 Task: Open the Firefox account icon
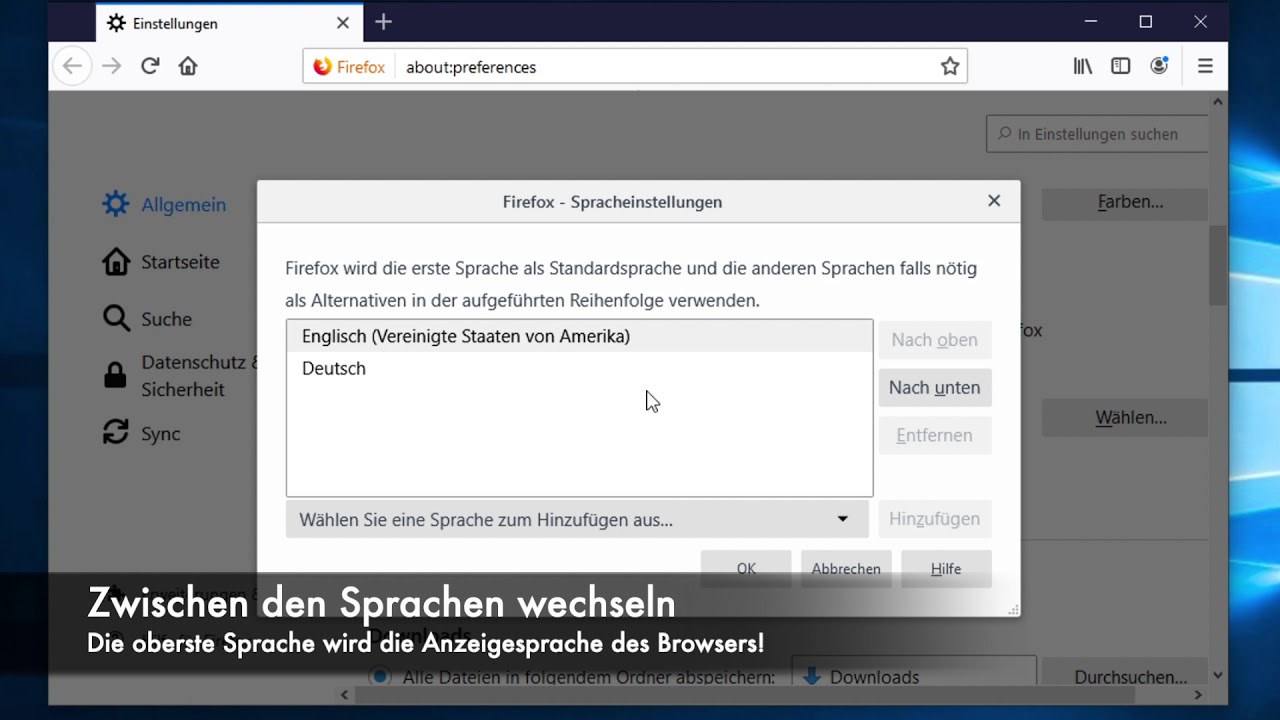point(1159,67)
